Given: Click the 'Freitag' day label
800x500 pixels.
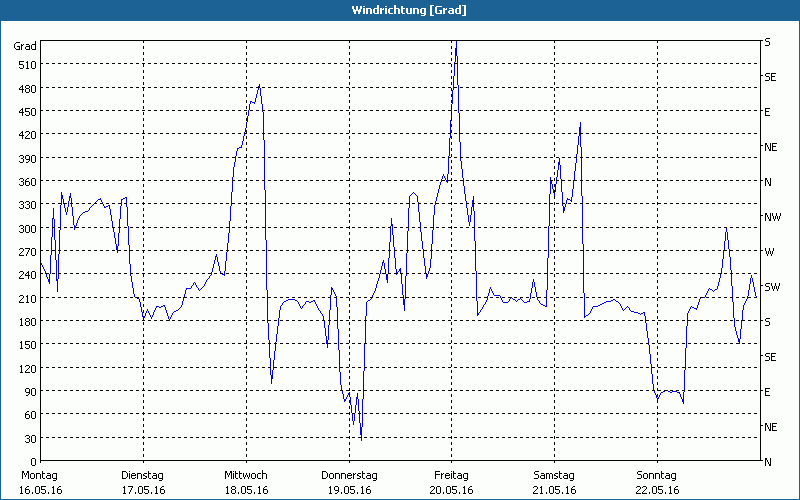Looking at the screenshot, I should 451,476.
